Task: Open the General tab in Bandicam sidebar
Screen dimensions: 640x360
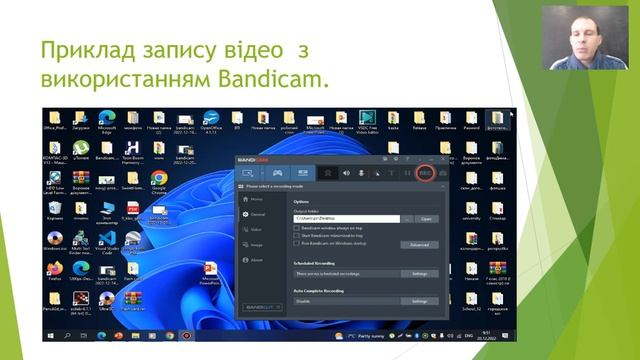Action: pos(253,214)
